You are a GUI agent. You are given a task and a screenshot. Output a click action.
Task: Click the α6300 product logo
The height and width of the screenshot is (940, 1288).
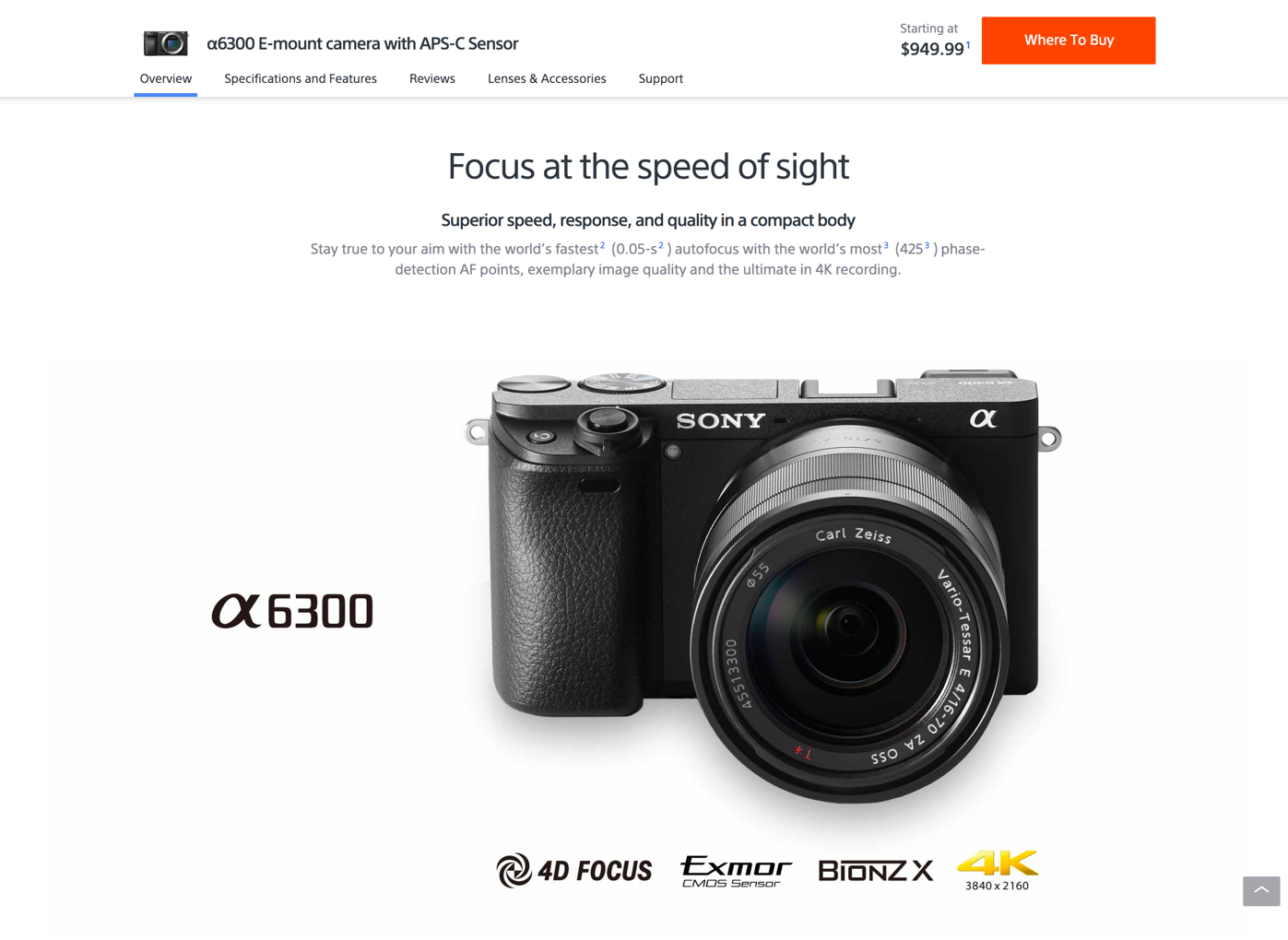coord(292,611)
